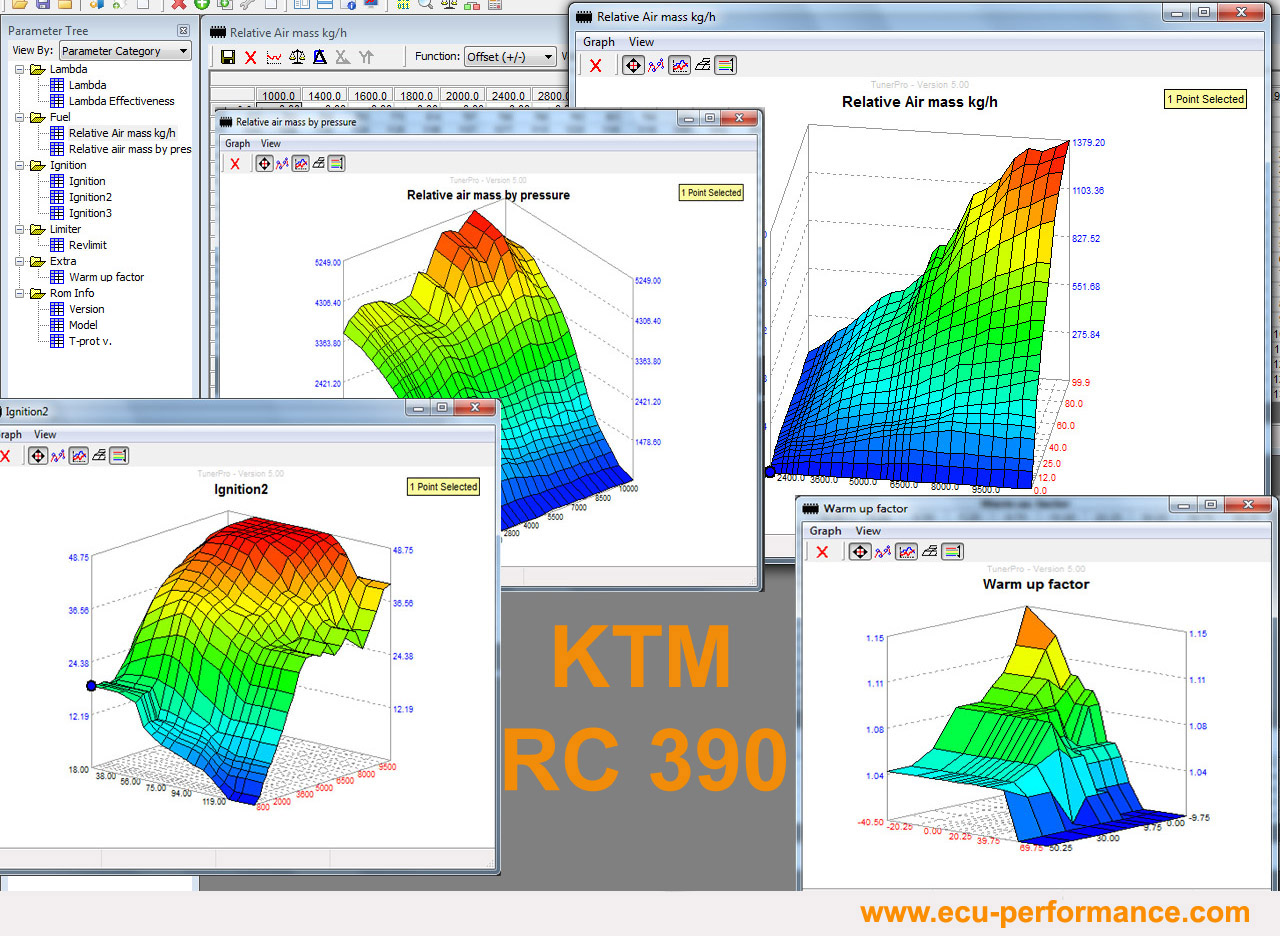Open View menu in Ignition2 window
The width and height of the screenshot is (1280, 936).
[x=45, y=435]
